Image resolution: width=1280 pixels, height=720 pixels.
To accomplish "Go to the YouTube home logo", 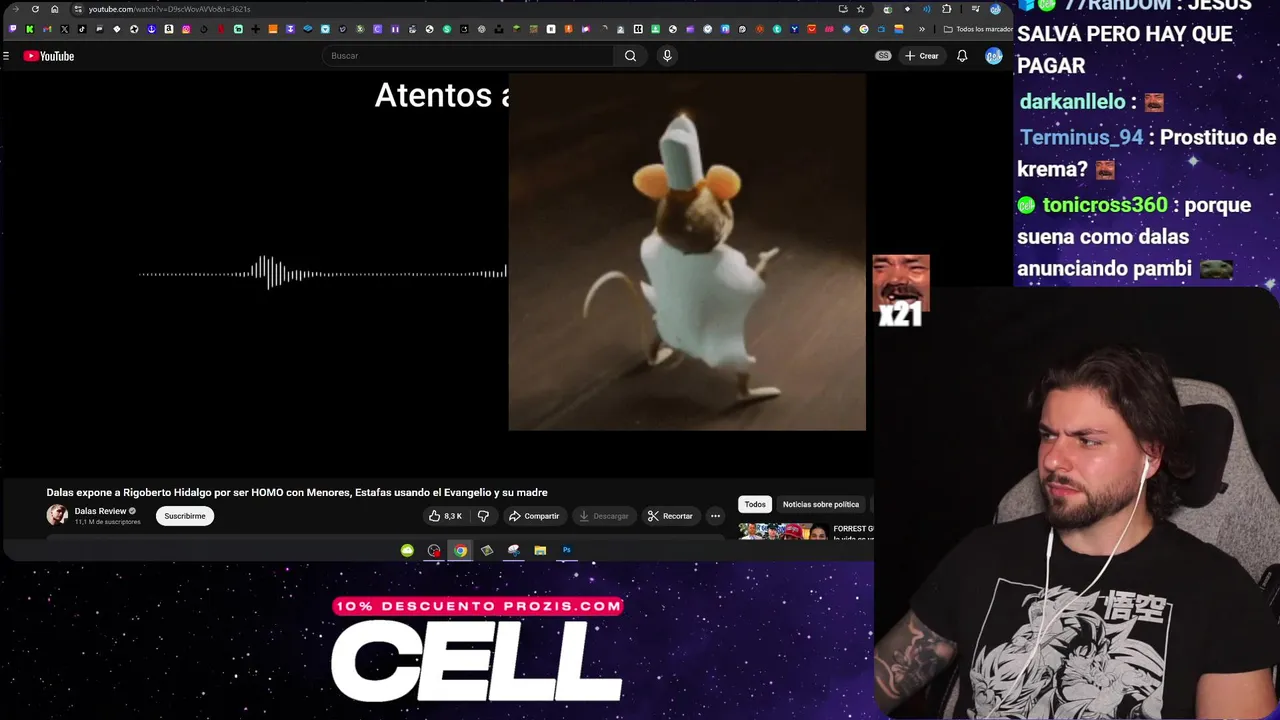I will [49, 56].
